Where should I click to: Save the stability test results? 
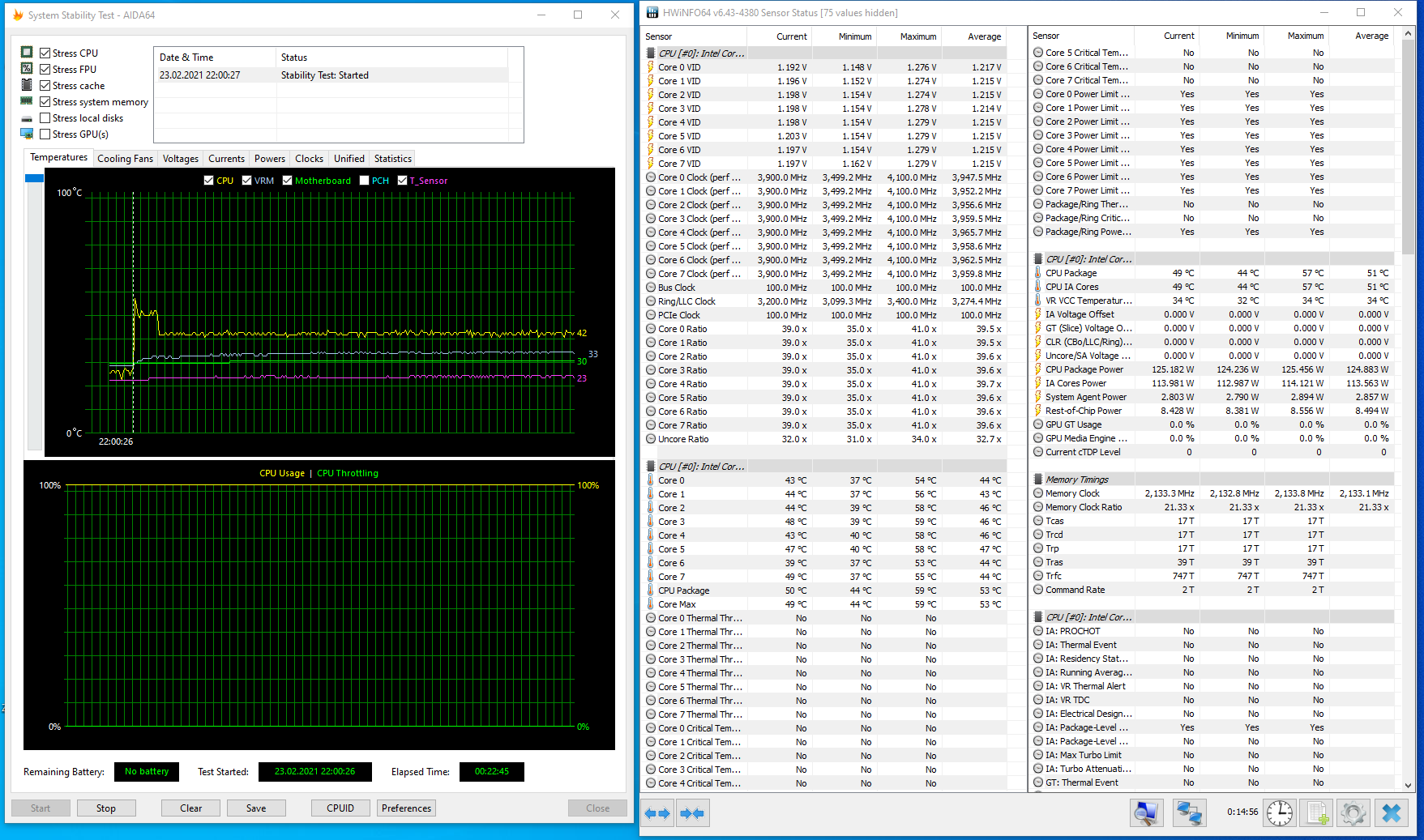(x=256, y=808)
